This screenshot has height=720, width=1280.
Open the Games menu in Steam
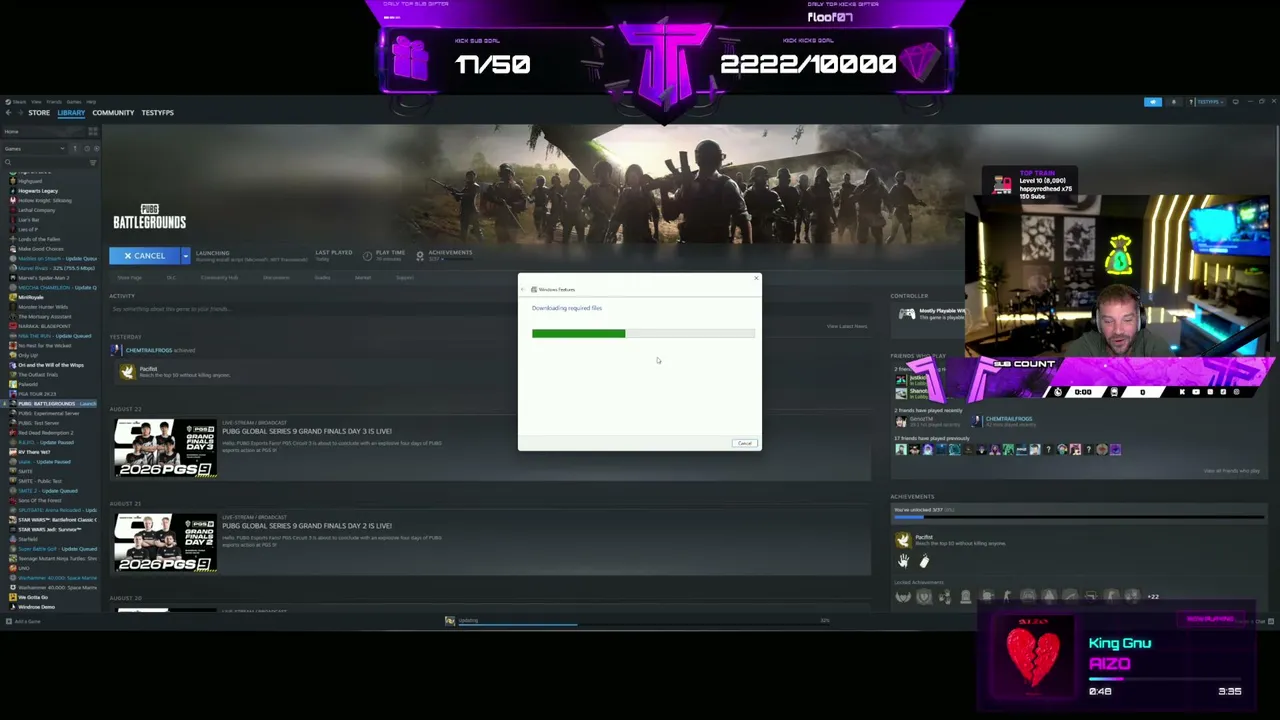tap(74, 102)
